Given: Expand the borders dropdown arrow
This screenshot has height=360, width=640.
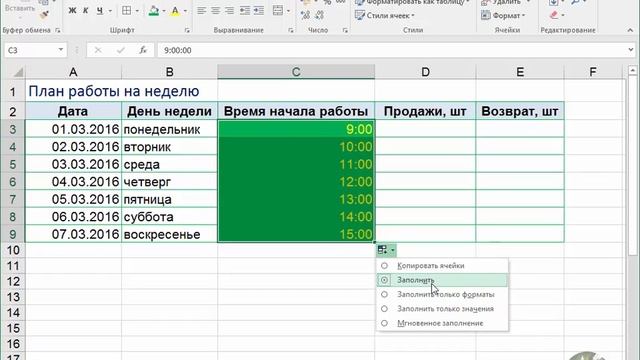Looking at the screenshot, I should click(137, 11).
